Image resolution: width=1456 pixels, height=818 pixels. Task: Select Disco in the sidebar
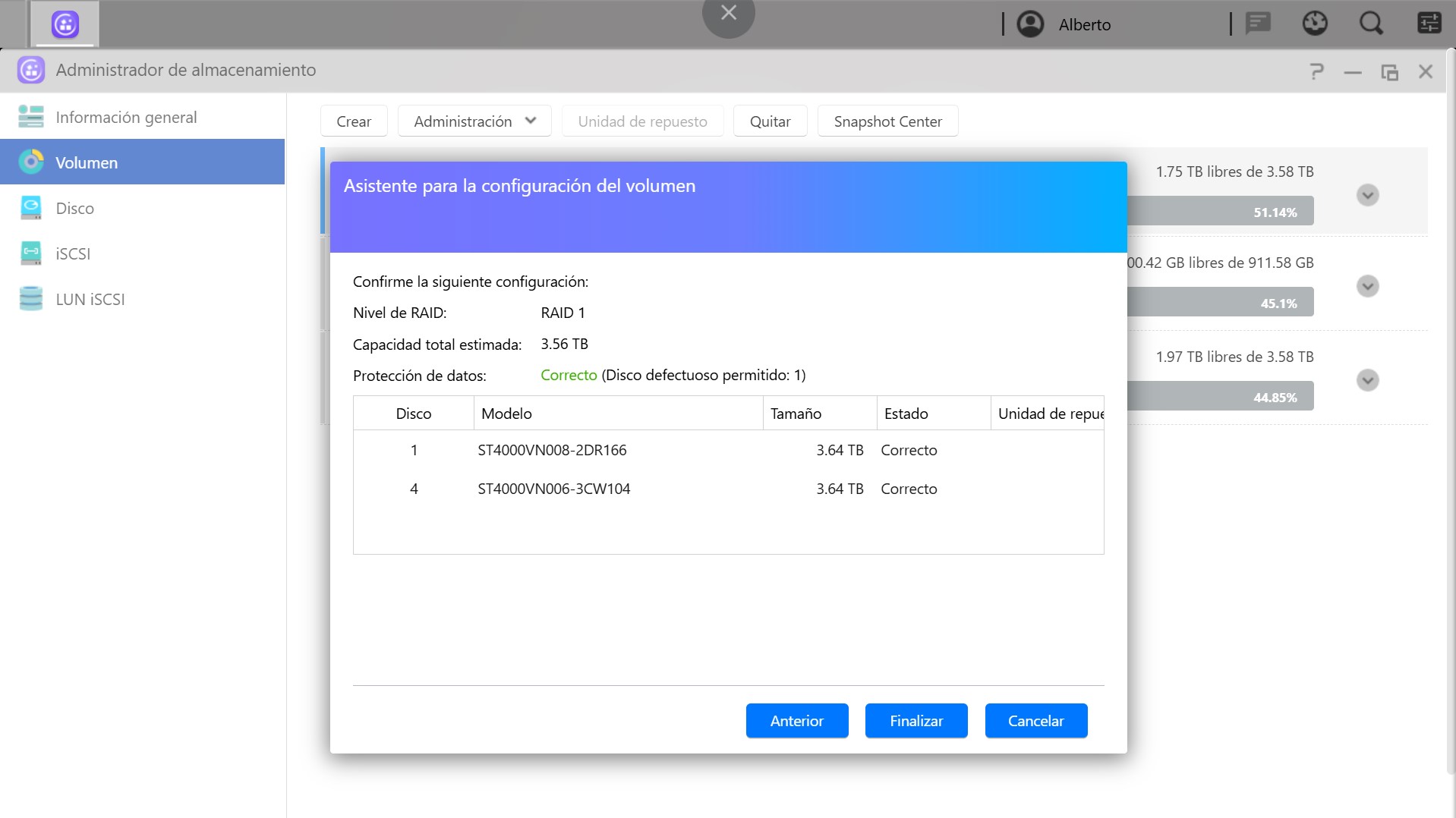click(x=74, y=208)
